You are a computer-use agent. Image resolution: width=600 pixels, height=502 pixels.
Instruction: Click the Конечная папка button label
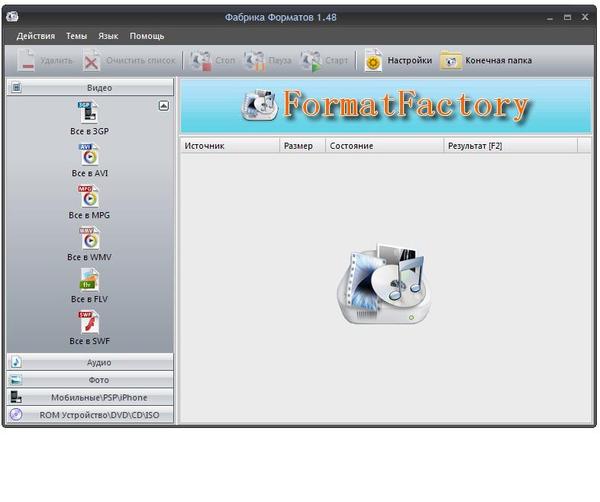coord(499,60)
